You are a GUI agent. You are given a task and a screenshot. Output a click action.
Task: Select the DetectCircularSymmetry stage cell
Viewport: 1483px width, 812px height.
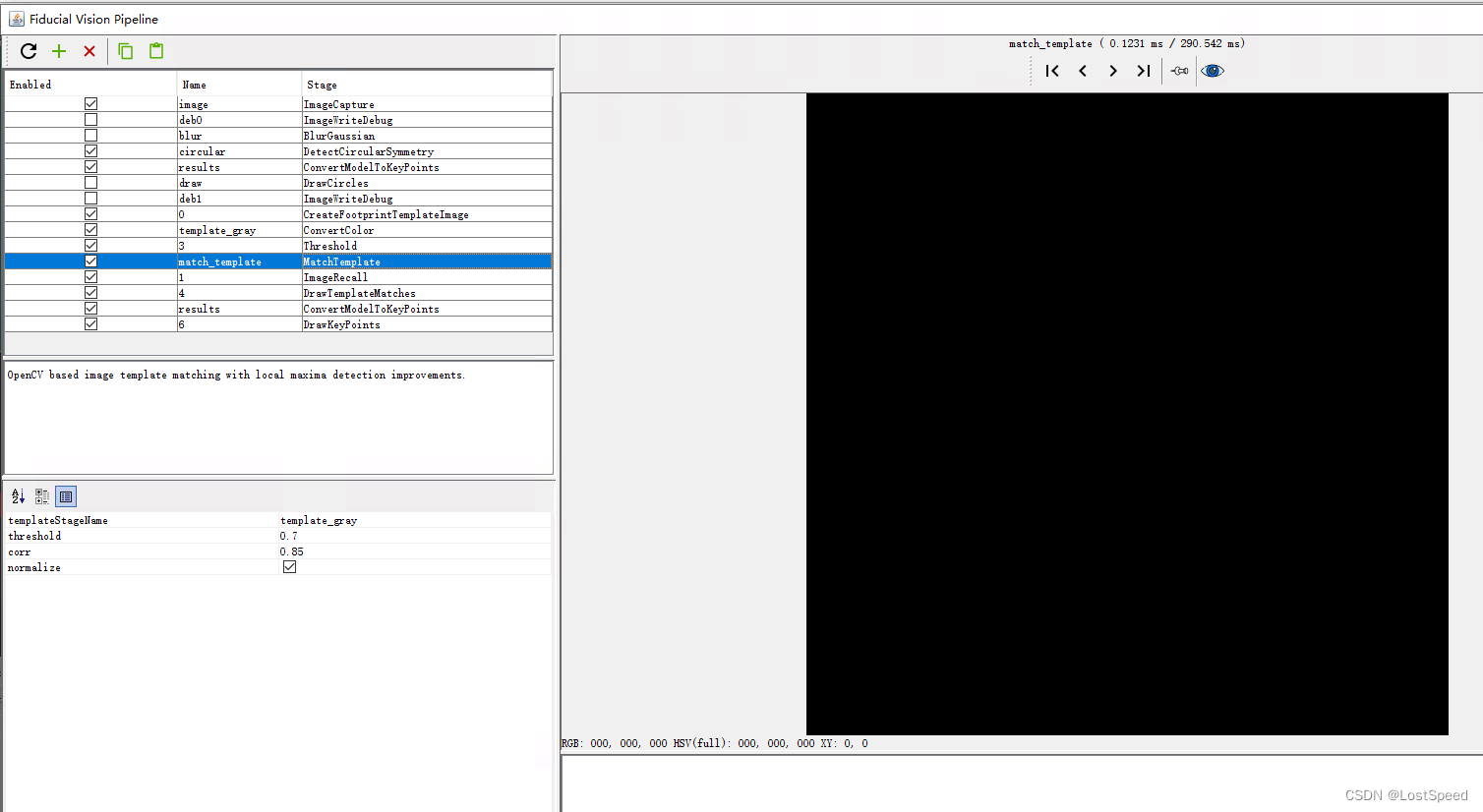tap(427, 151)
